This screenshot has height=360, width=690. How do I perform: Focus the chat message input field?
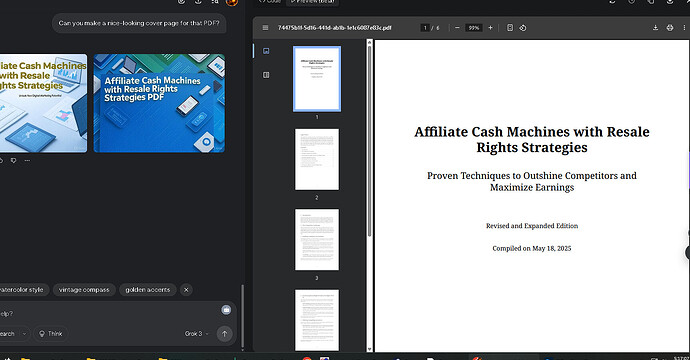(x=110, y=313)
